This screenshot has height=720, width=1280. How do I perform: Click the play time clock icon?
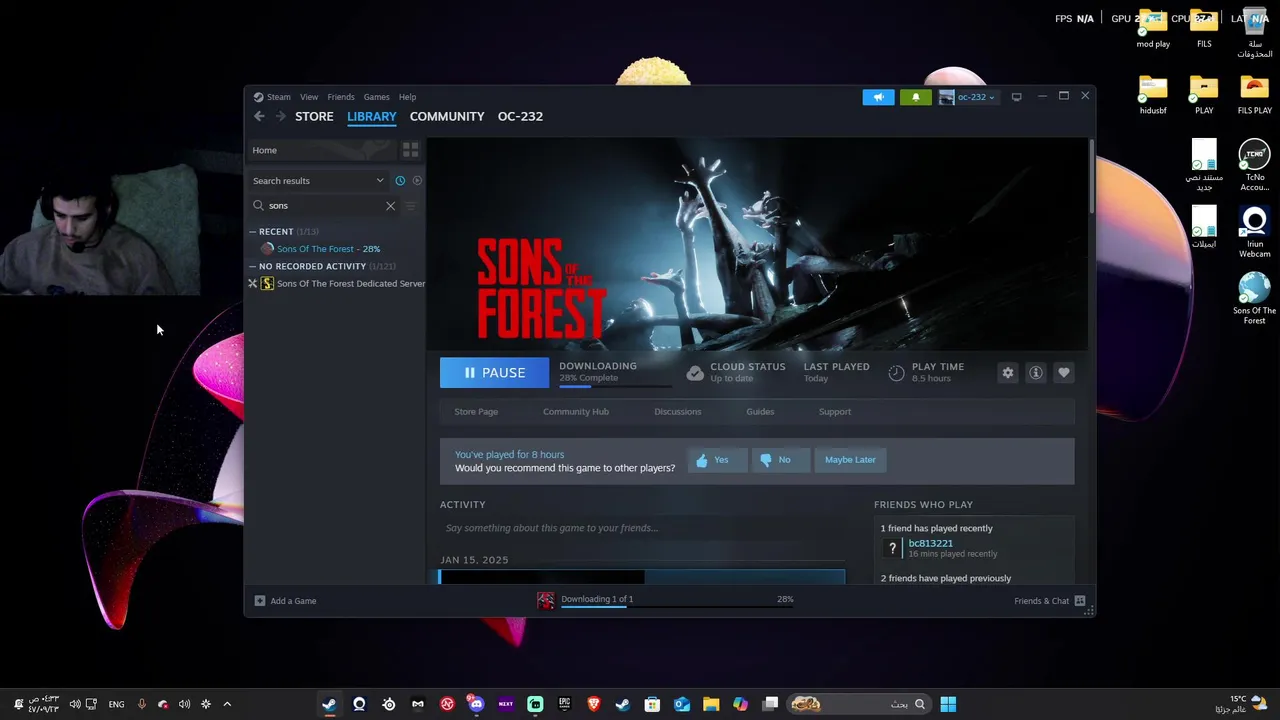(896, 373)
